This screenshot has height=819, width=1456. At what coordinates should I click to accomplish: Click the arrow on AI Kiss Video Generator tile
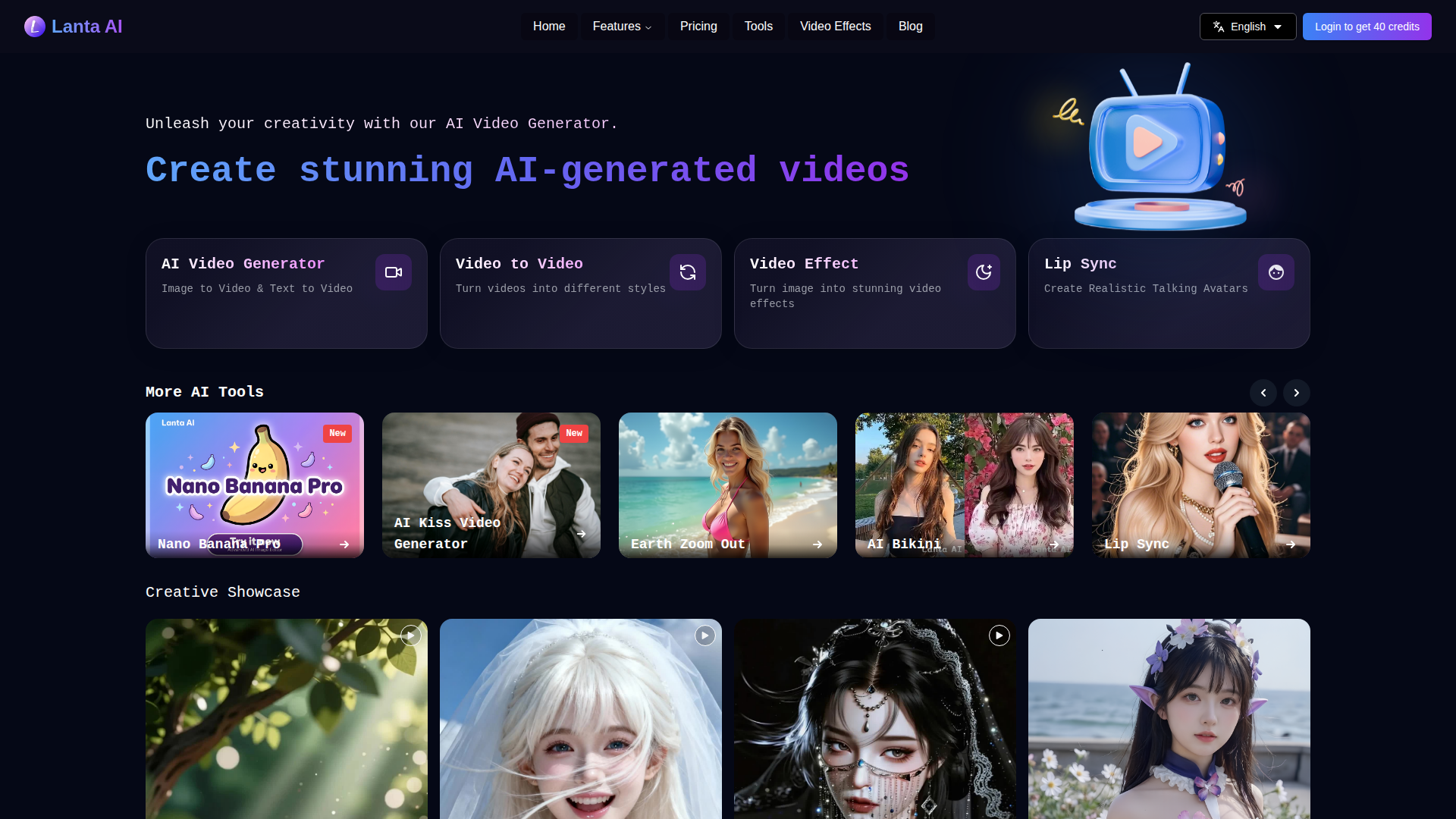(x=581, y=534)
